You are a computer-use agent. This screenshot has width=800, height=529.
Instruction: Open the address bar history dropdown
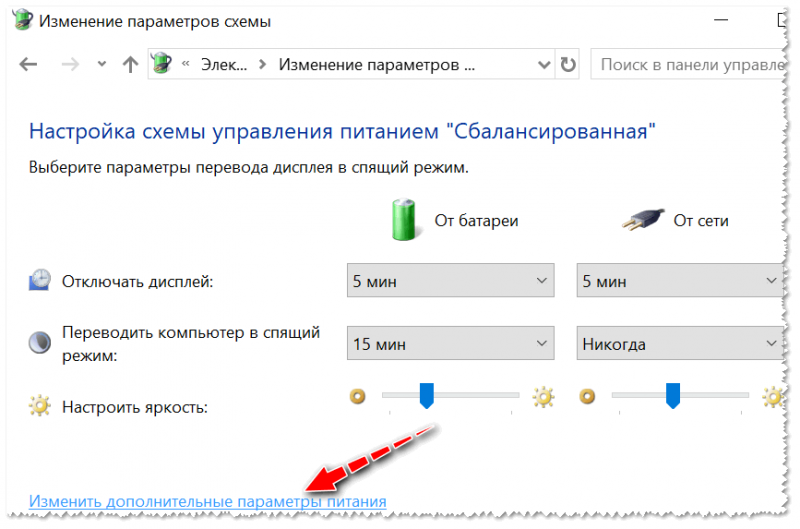click(544, 65)
